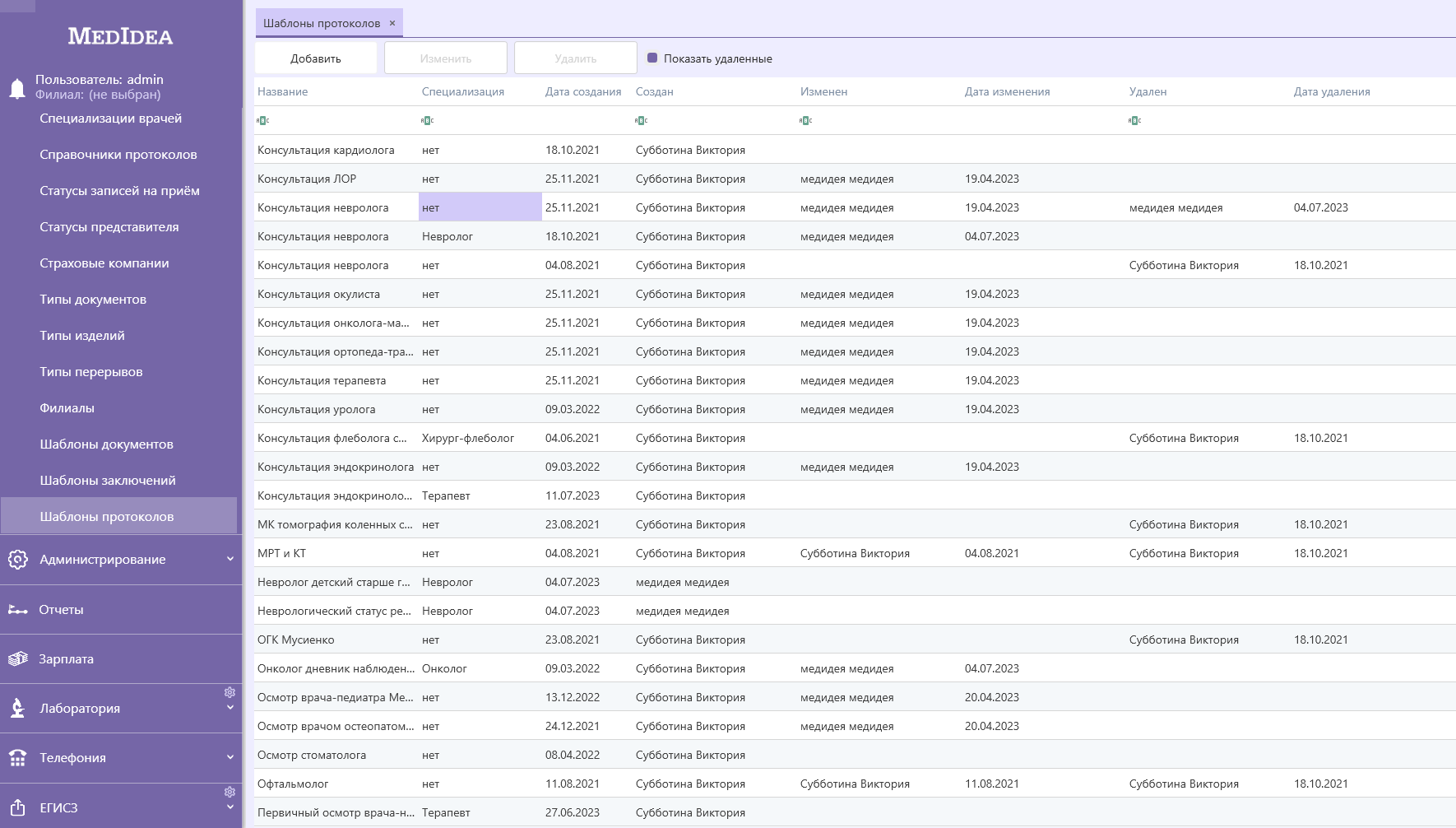The image size is (1456, 828).
Task: Click filter icon under Специализация column
Action: [427, 121]
